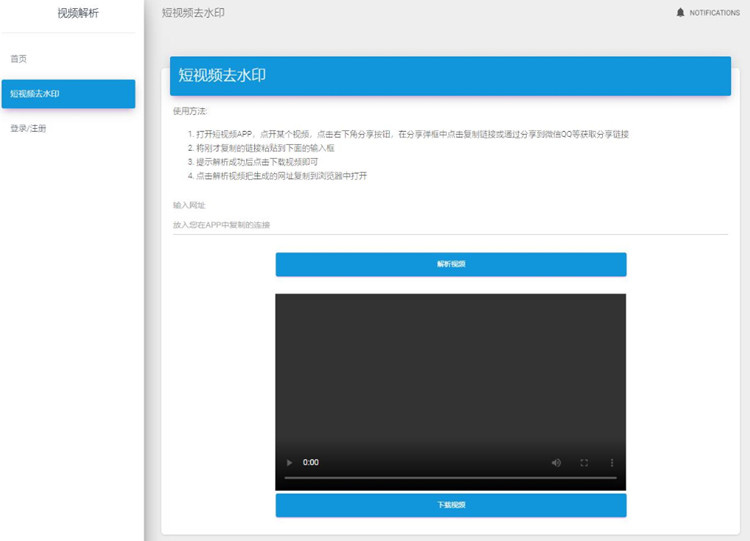
Task: Enter fullscreen mode in video player
Action: click(584, 463)
